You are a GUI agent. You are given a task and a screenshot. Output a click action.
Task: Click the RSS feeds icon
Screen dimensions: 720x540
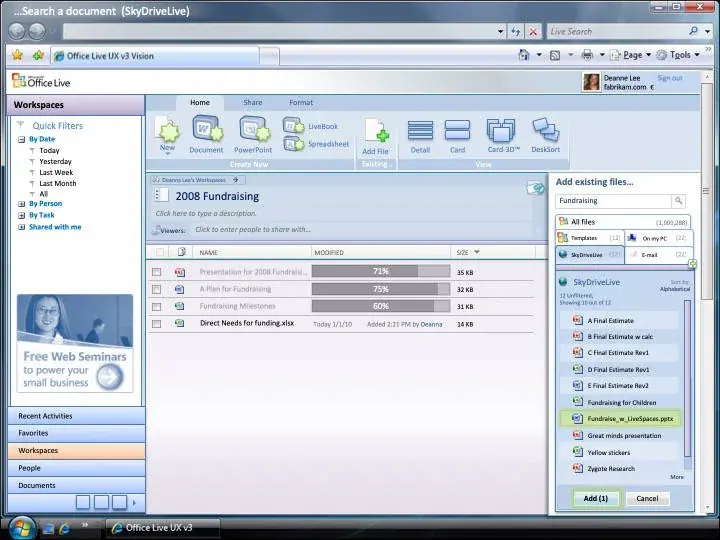click(555, 56)
